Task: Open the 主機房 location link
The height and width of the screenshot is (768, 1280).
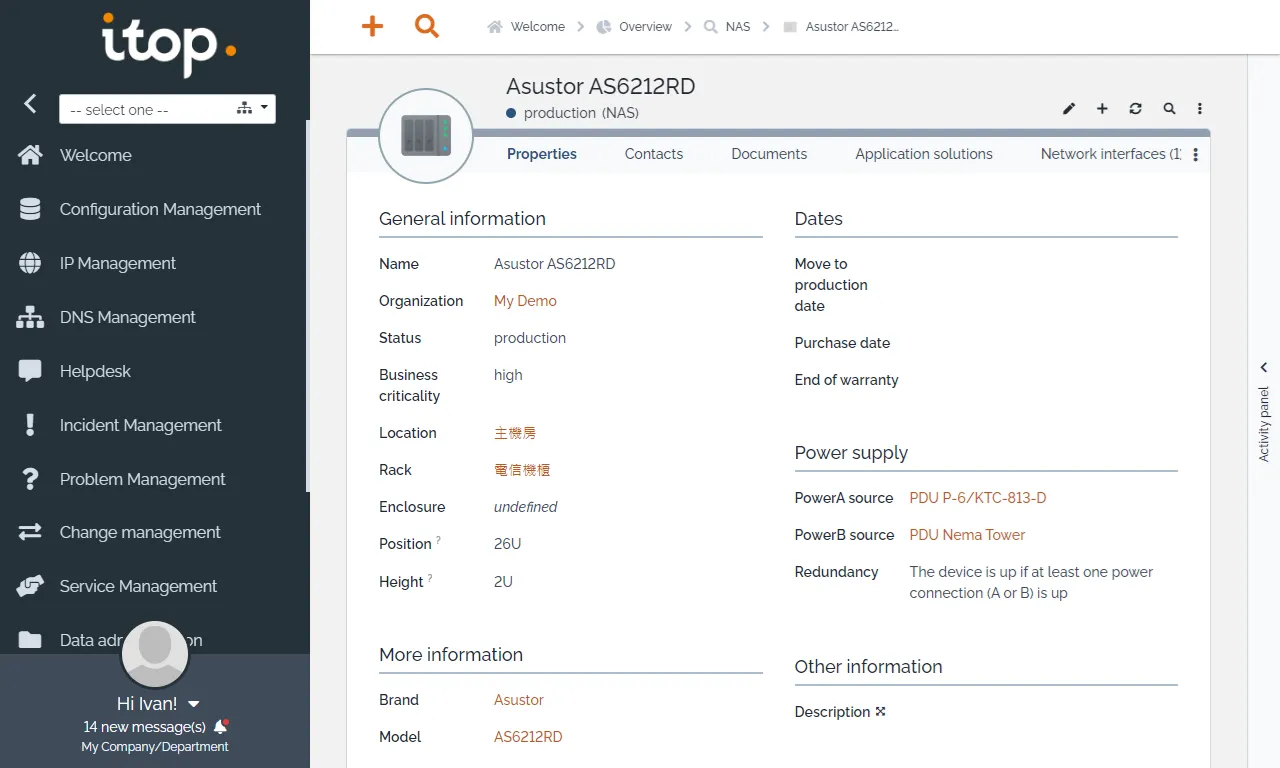Action: 515,433
